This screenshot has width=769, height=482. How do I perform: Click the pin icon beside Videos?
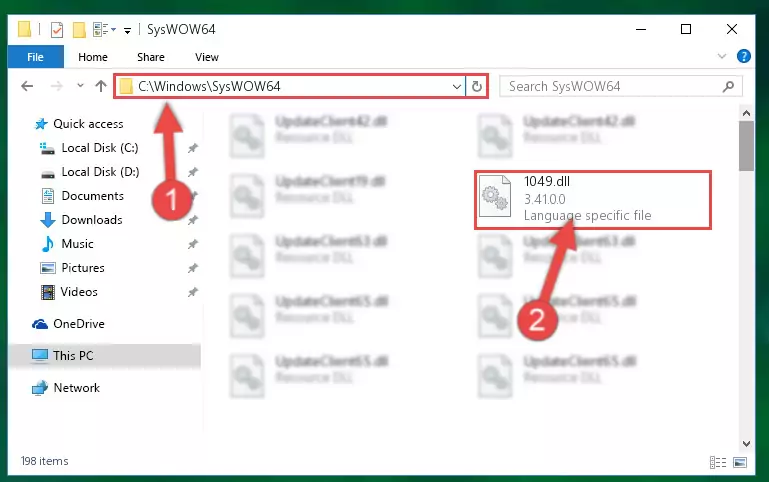(x=193, y=292)
